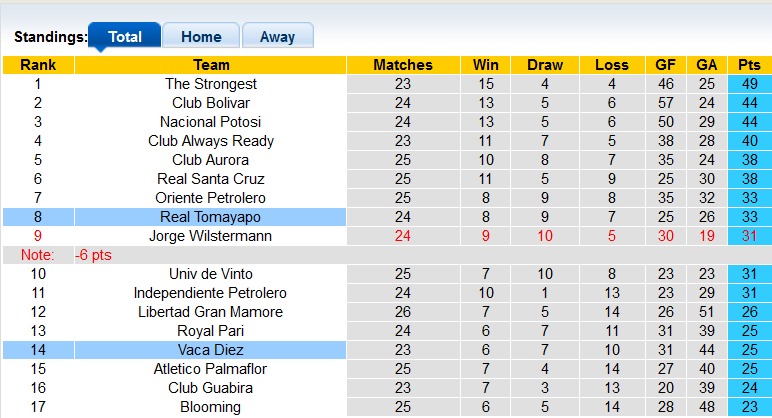Click Nacional Potosi team entry

(x=211, y=122)
